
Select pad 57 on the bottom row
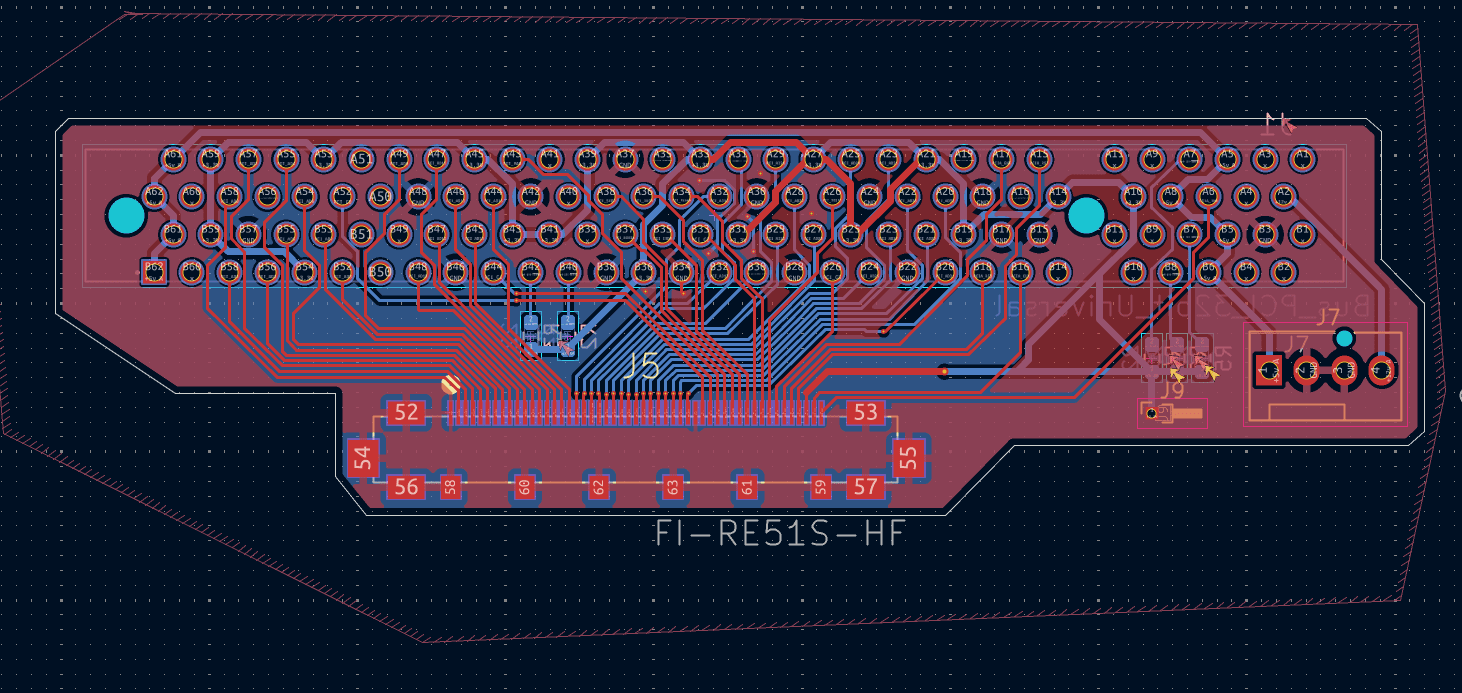[x=865, y=487]
